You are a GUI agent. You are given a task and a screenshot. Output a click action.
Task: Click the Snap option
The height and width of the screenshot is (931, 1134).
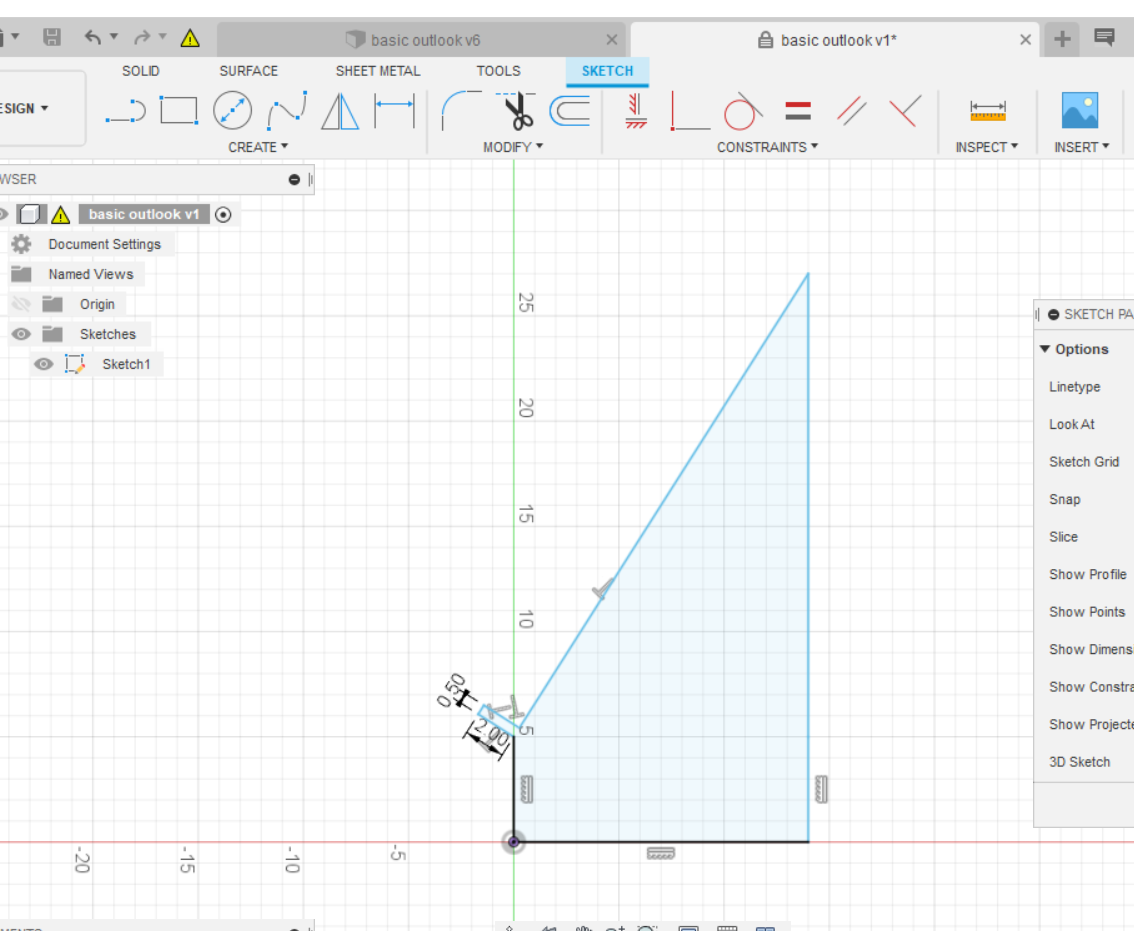click(1065, 500)
